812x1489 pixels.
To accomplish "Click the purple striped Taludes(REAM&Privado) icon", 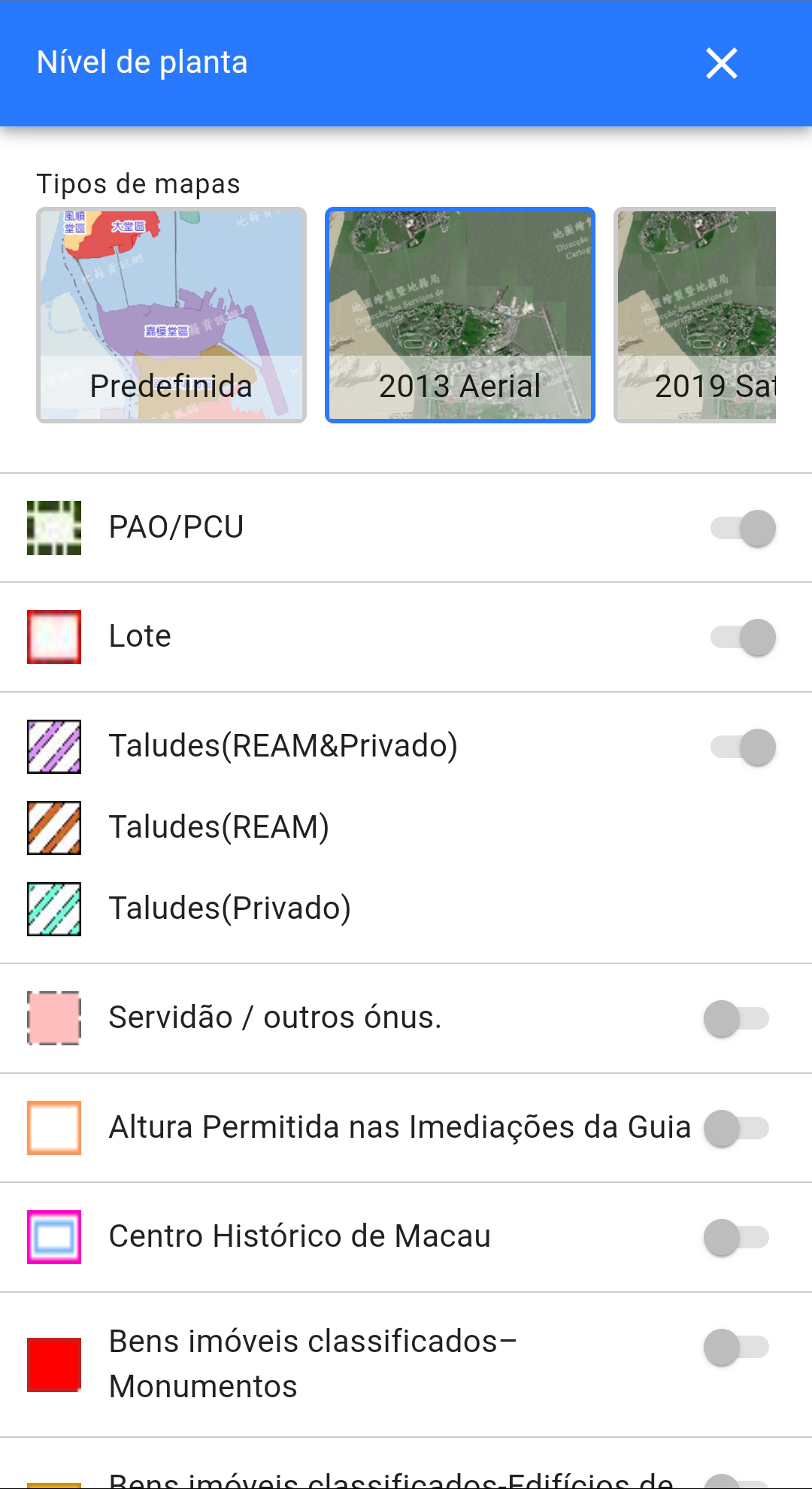I will tap(54, 747).
